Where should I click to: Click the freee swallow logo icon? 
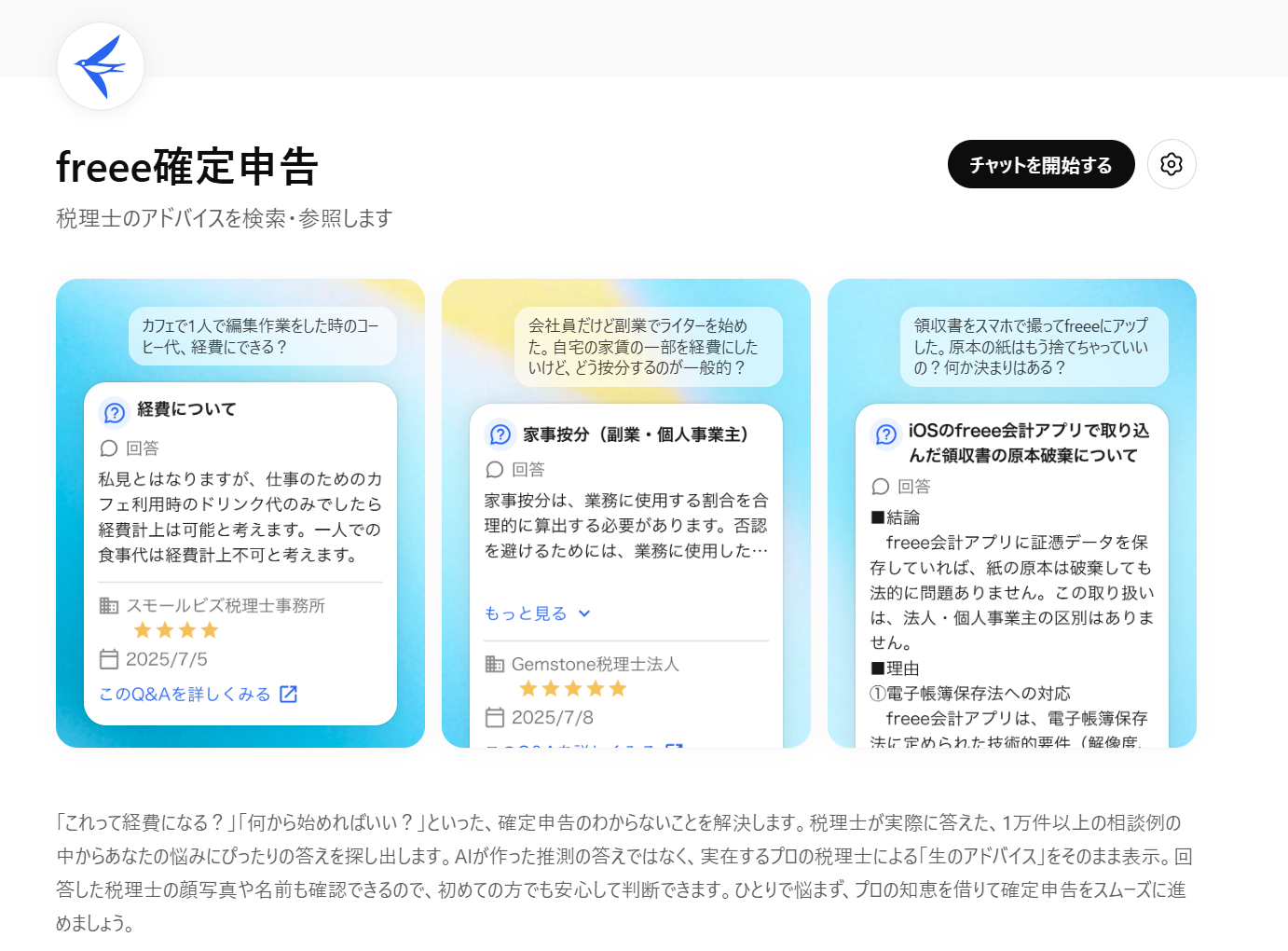[100, 65]
